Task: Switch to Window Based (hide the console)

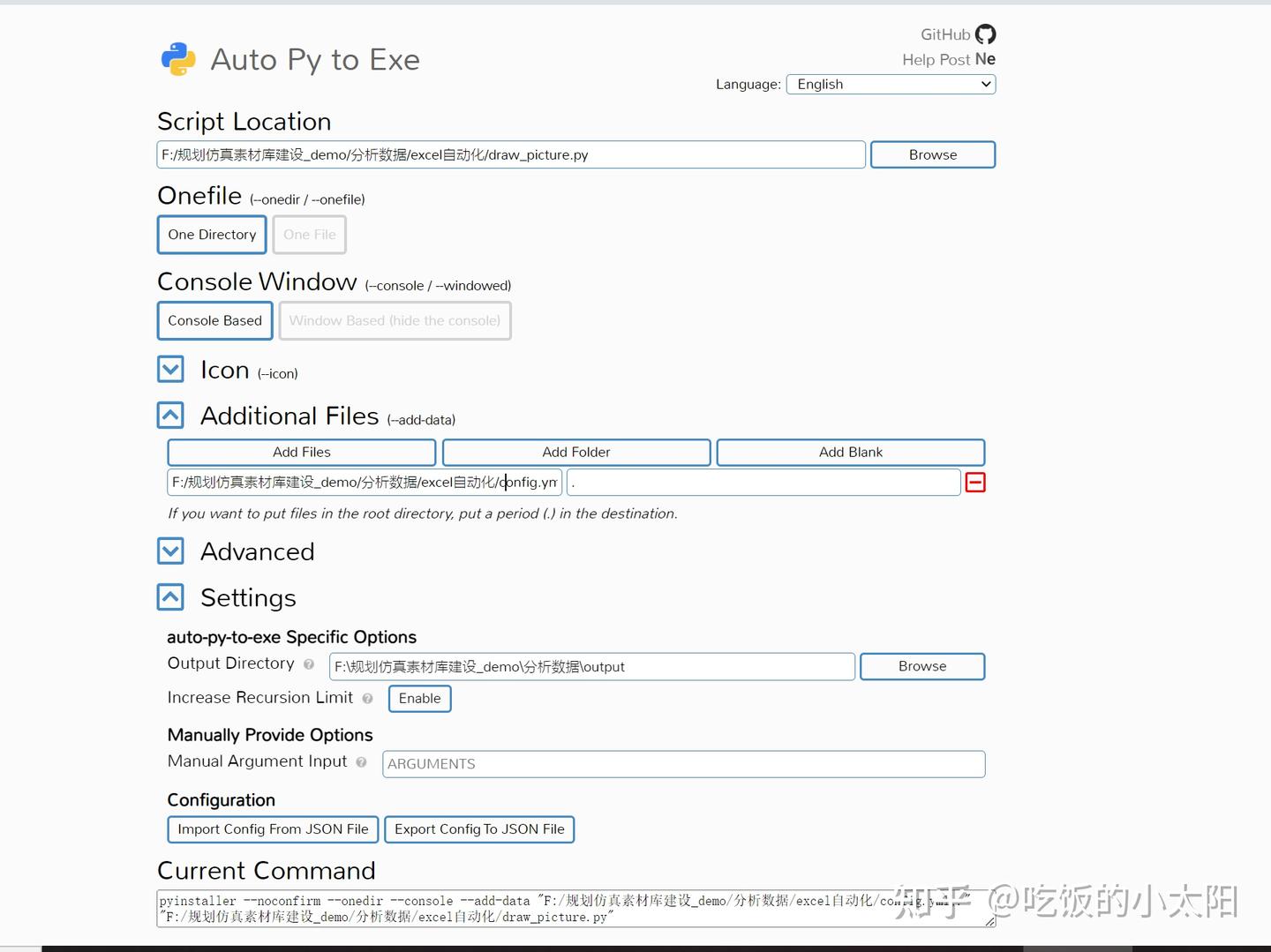Action: (x=395, y=320)
